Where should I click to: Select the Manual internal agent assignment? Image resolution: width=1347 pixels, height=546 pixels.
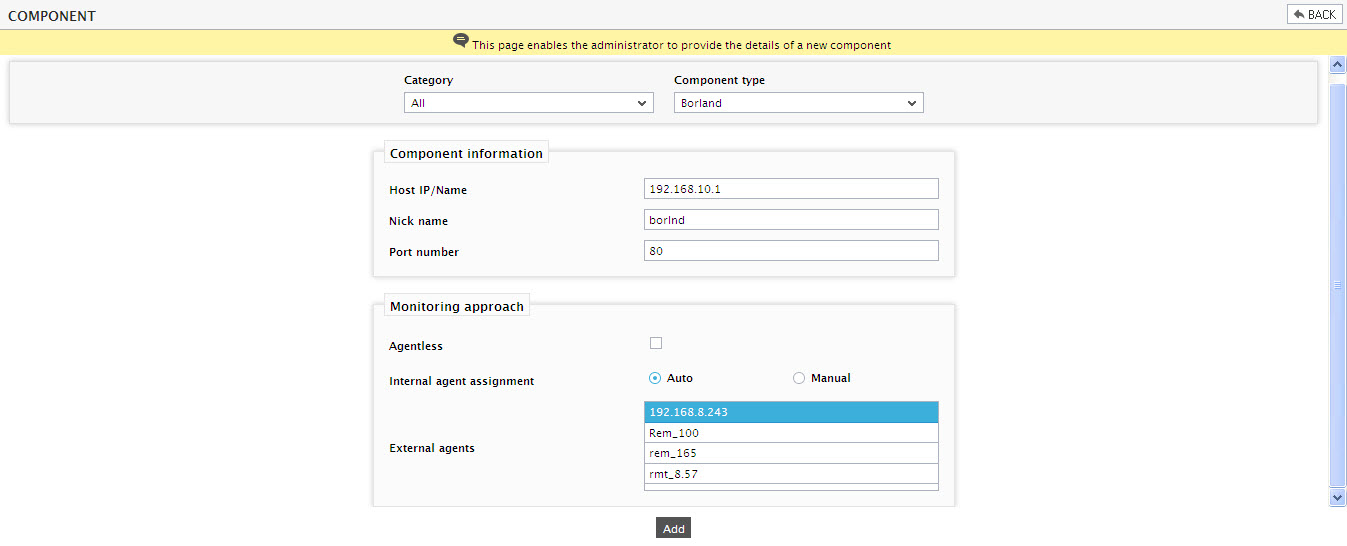click(x=799, y=378)
